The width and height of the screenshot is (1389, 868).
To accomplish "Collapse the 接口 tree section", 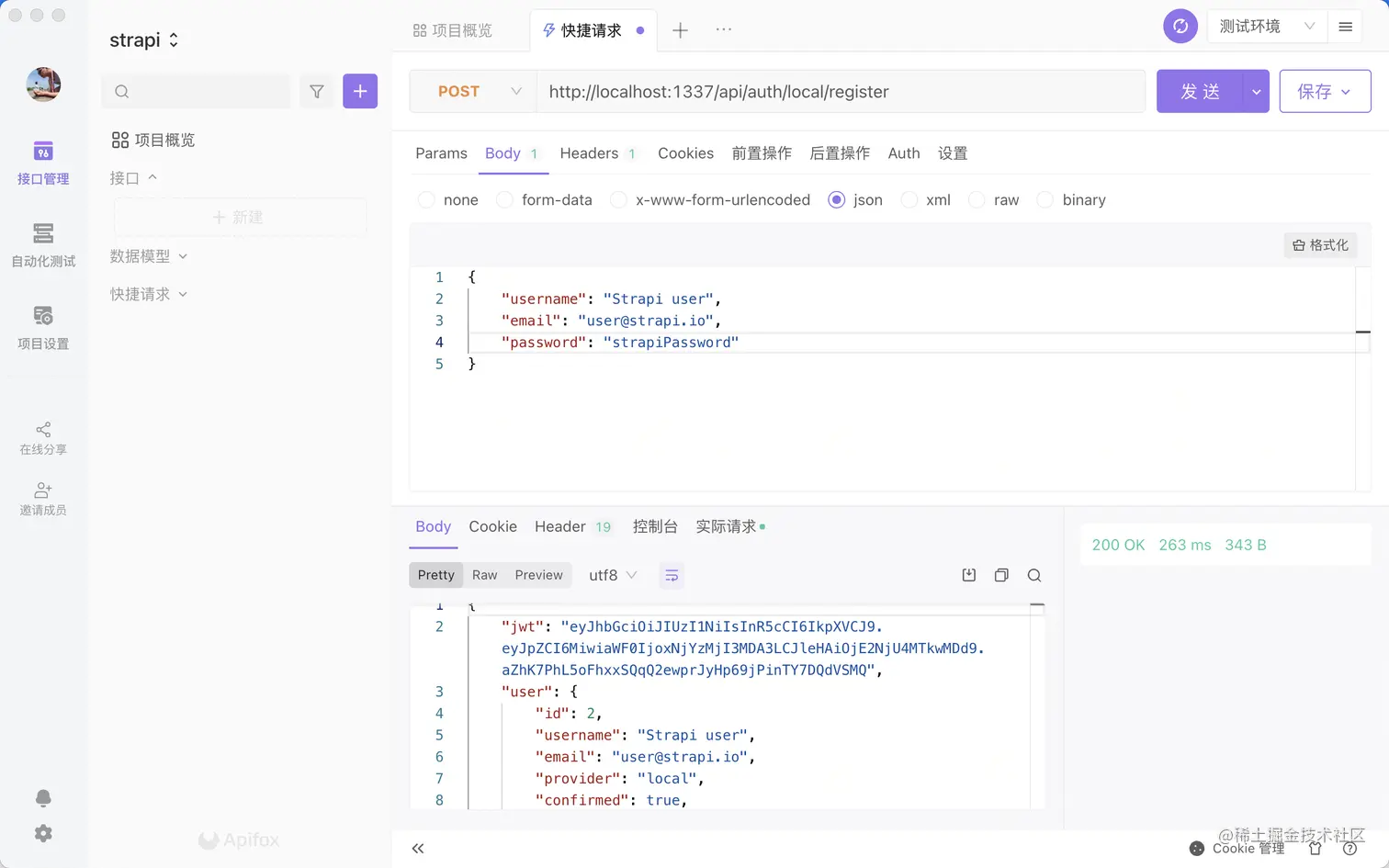I will click(x=133, y=177).
